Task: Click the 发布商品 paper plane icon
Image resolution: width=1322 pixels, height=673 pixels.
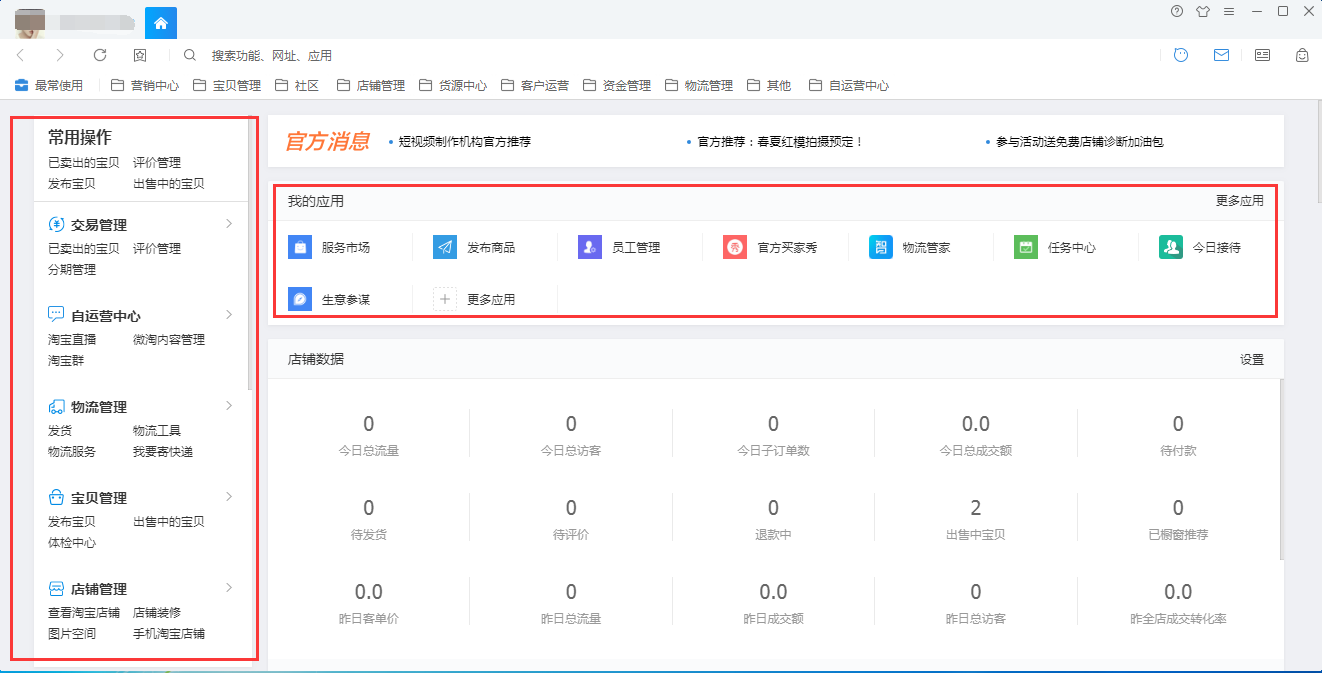Action: [445, 247]
